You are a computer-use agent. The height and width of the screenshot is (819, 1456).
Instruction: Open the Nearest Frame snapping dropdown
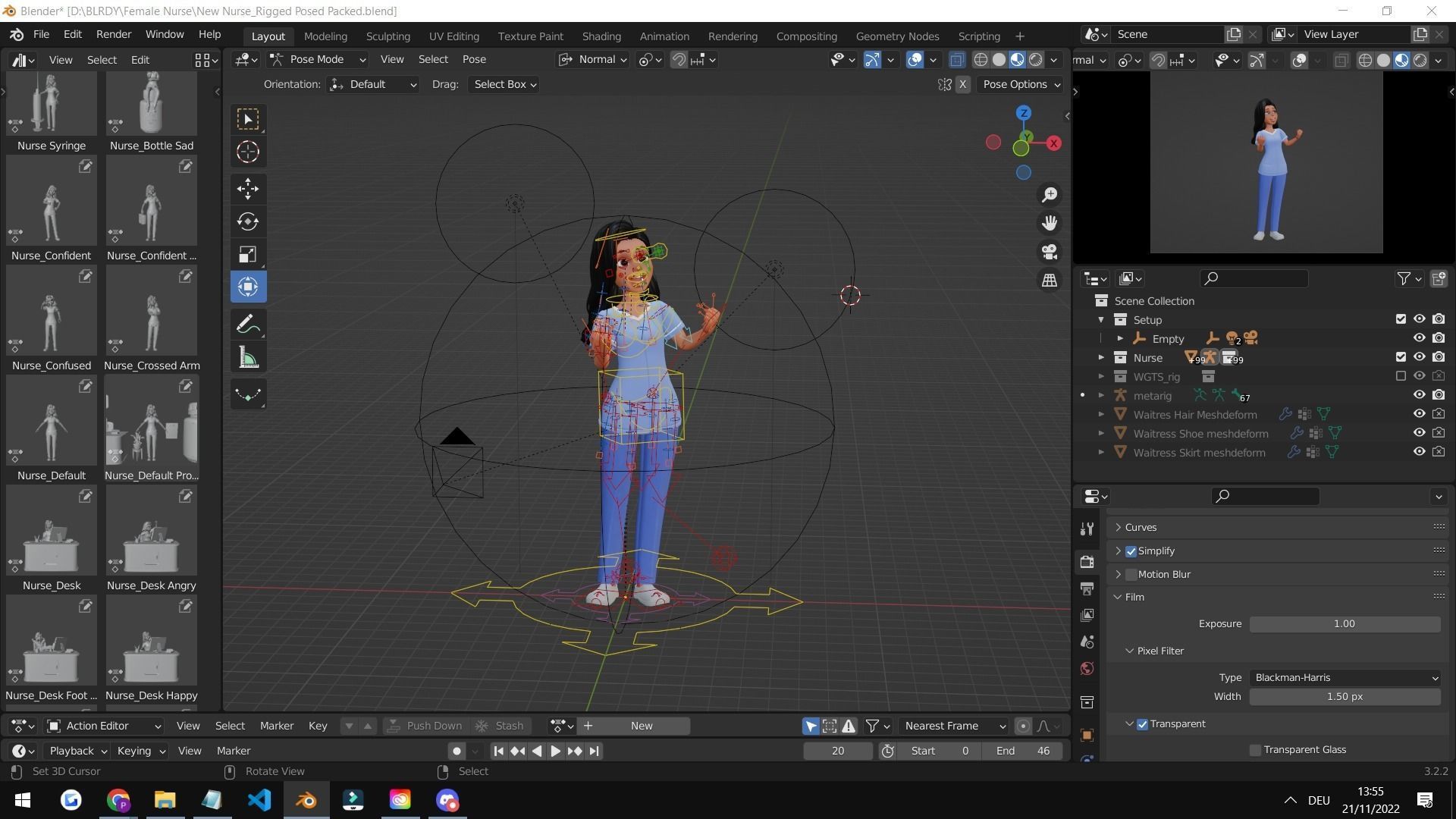click(x=953, y=726)
